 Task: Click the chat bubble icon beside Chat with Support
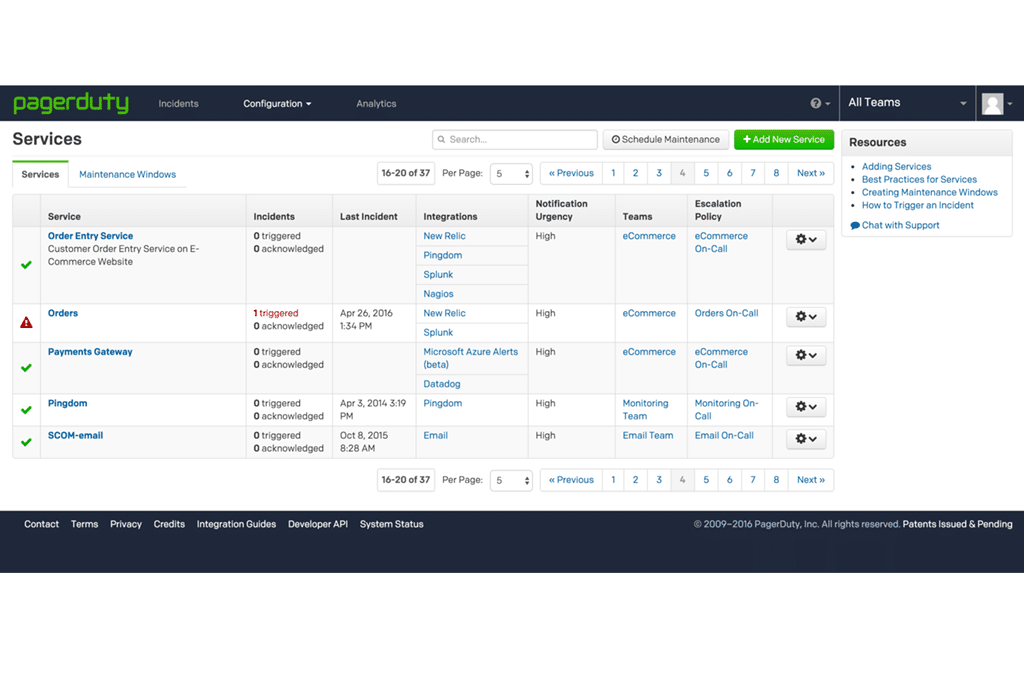tap(855, 225)
